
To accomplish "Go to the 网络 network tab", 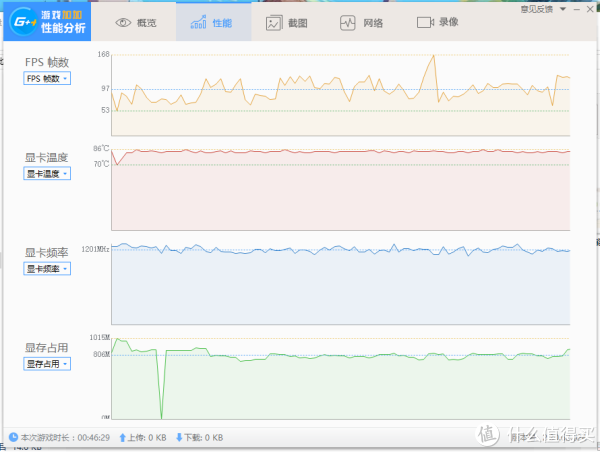I will pyautogui.click(x=362, y=23).
